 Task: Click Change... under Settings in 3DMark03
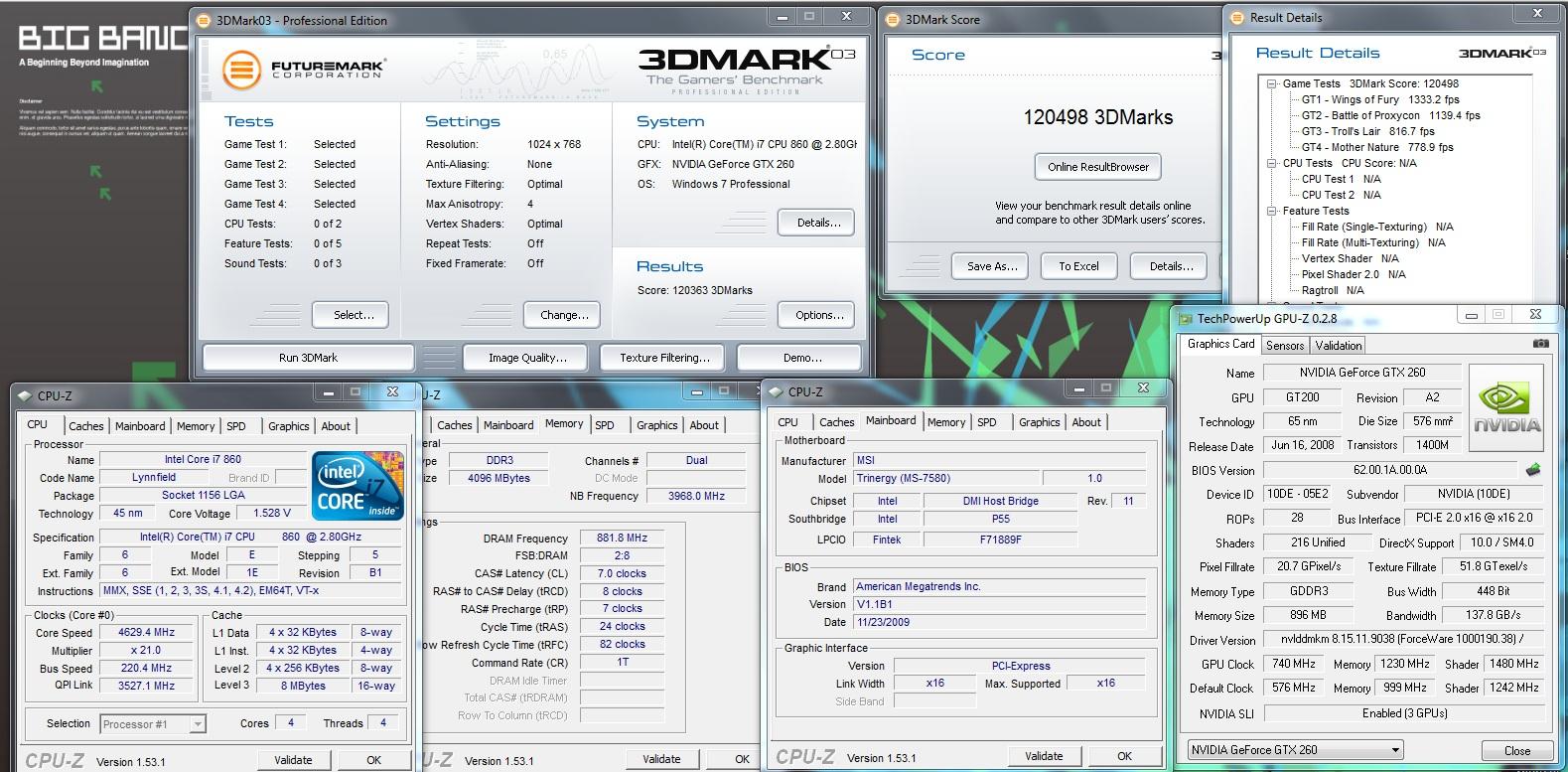[x=563, y=315]
